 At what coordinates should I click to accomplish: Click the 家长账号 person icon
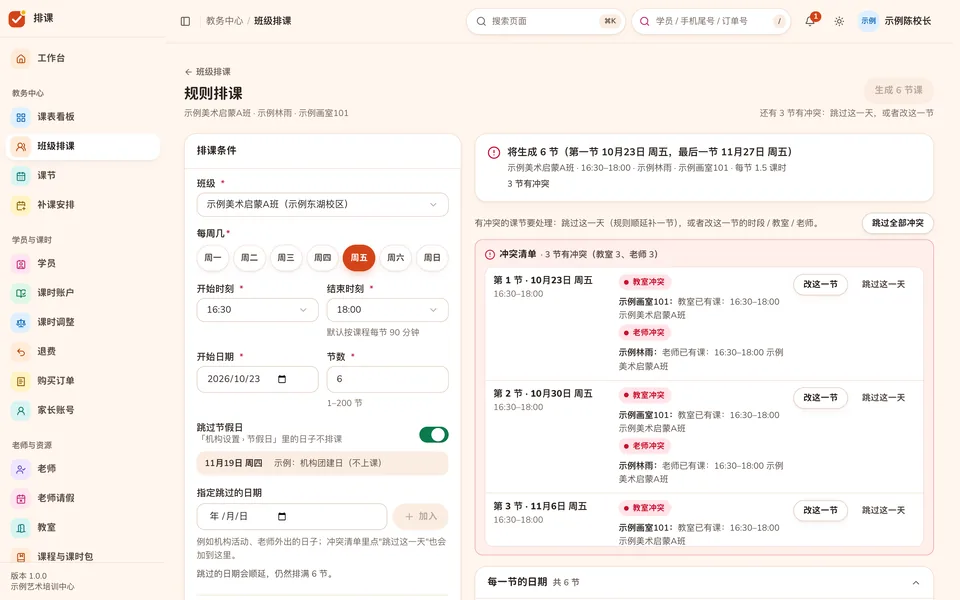point(21,411)
